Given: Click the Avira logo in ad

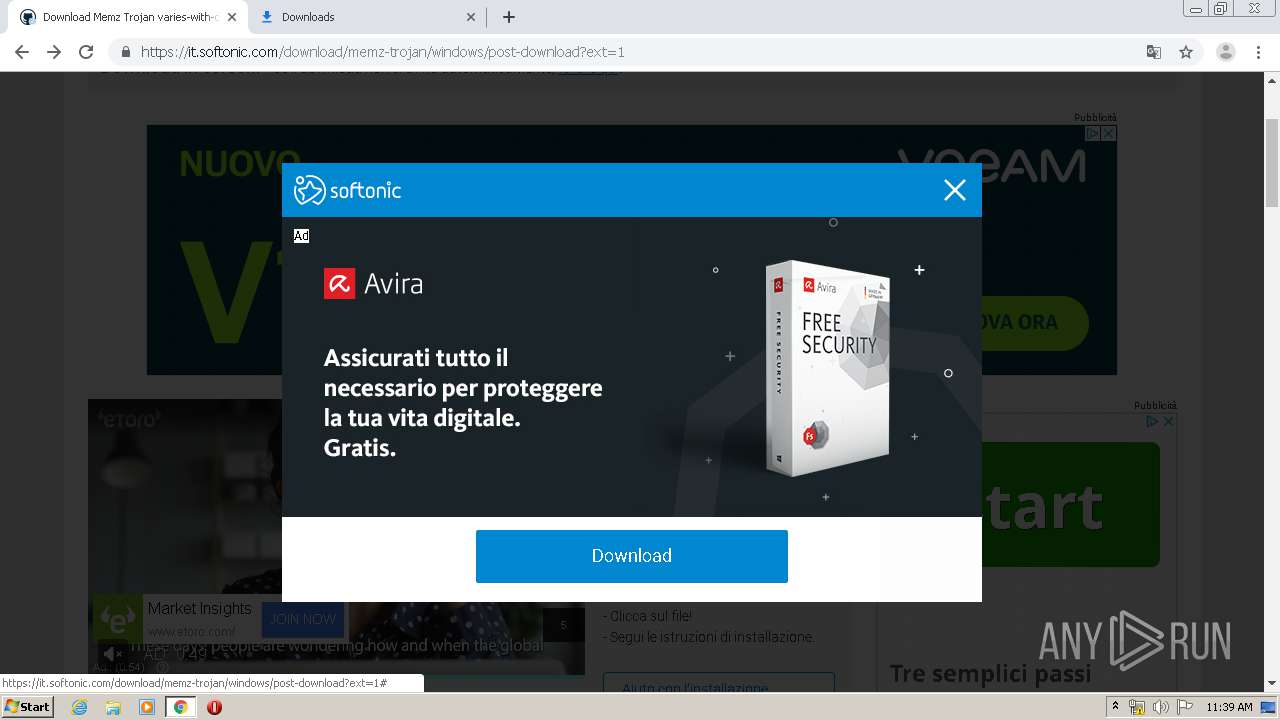Looking at the screenshot, I should coord(373,284).
